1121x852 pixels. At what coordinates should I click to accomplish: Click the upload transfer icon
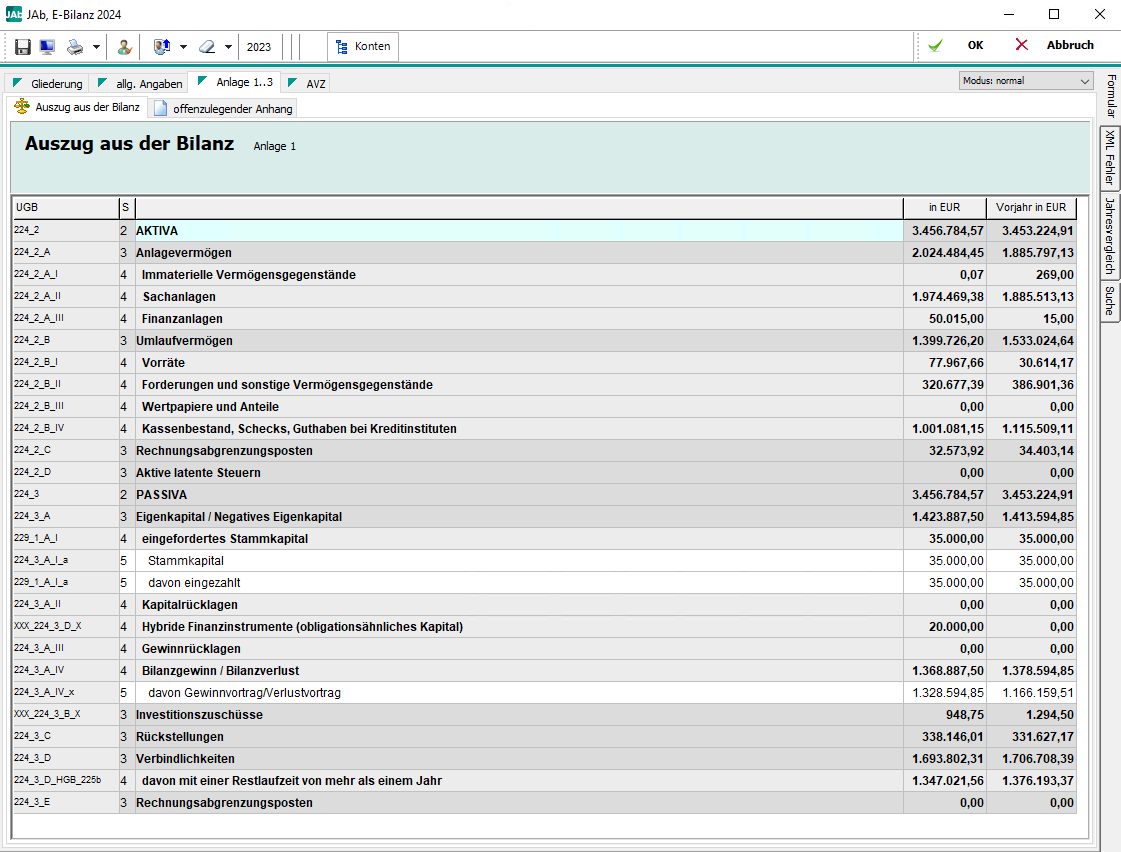162,46
